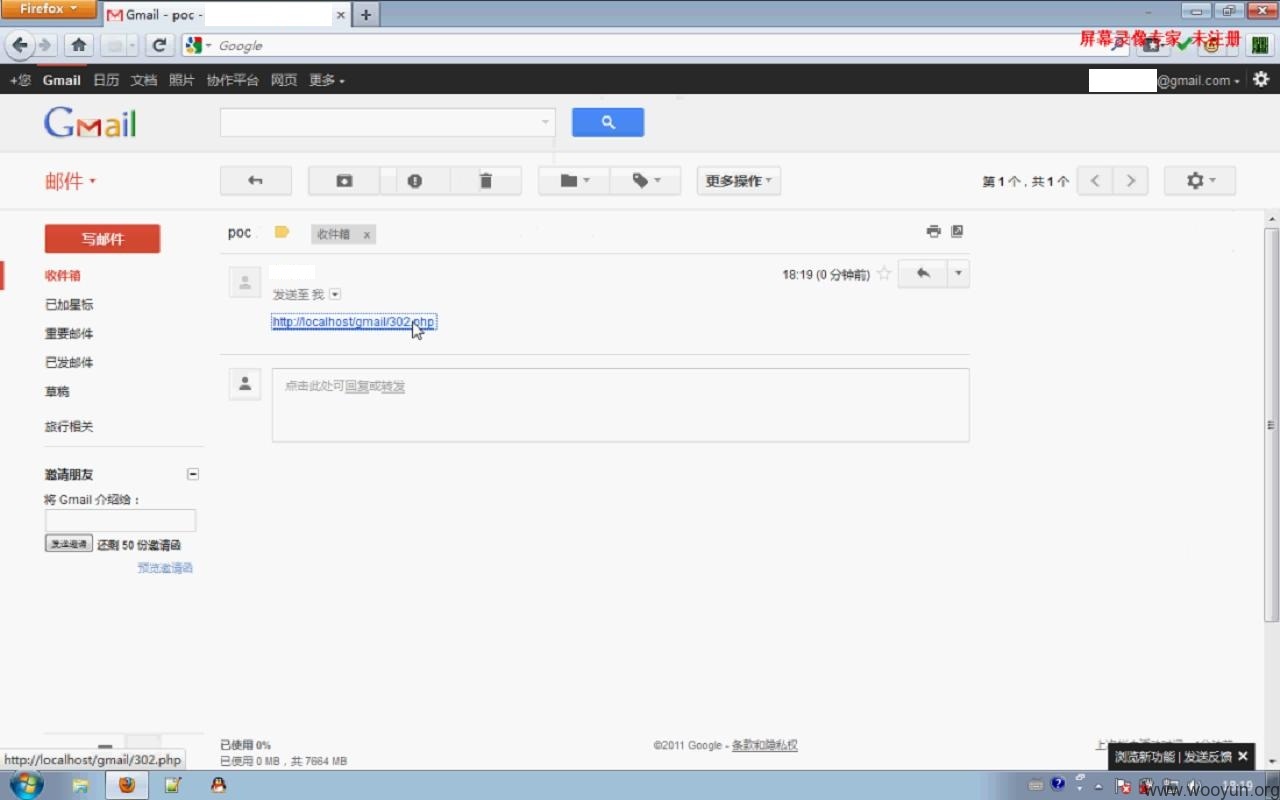
Task: Select the Gmail - poc browser tab
Action: pos(218,15)
